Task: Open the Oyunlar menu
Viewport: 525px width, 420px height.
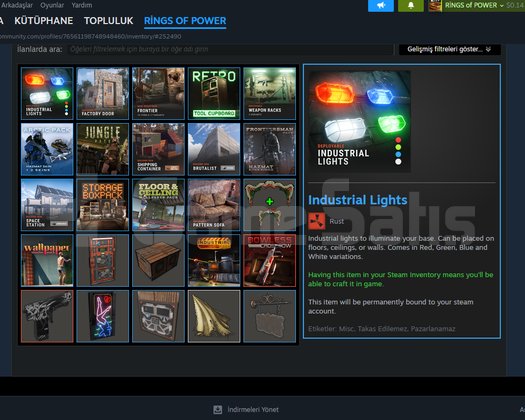Action: click(x=52, y=5)
